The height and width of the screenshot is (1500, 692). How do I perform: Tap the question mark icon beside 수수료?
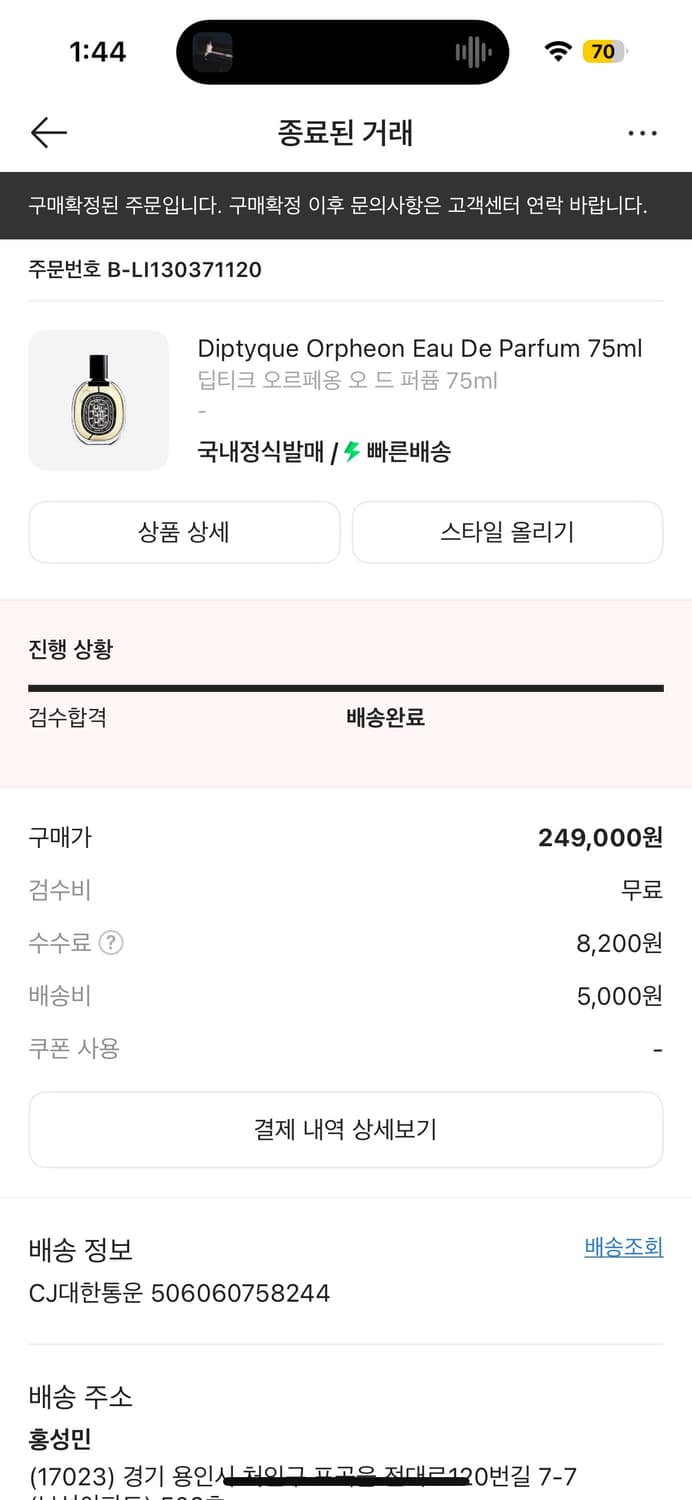[x=110, y=943]
